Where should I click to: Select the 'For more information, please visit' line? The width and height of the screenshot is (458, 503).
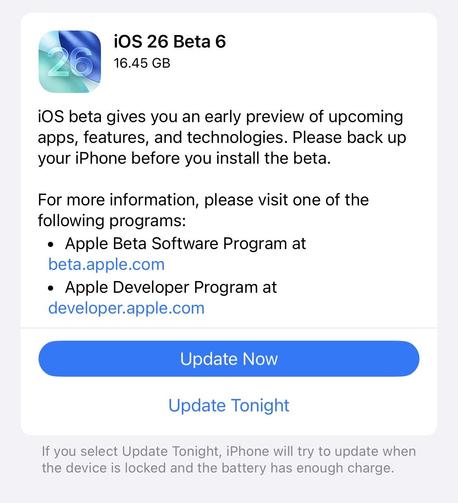pyautogui.click(x=203, y=200)
